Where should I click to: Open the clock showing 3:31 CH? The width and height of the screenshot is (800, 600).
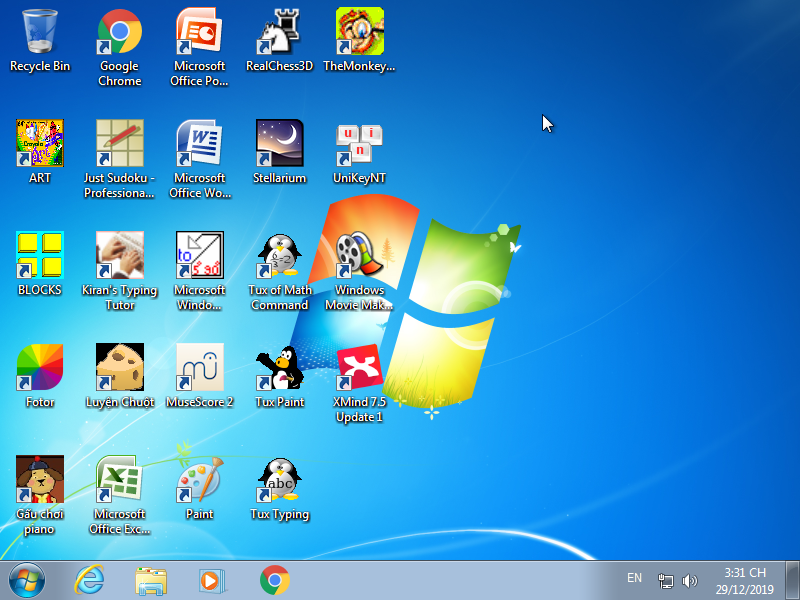(744, 581)
